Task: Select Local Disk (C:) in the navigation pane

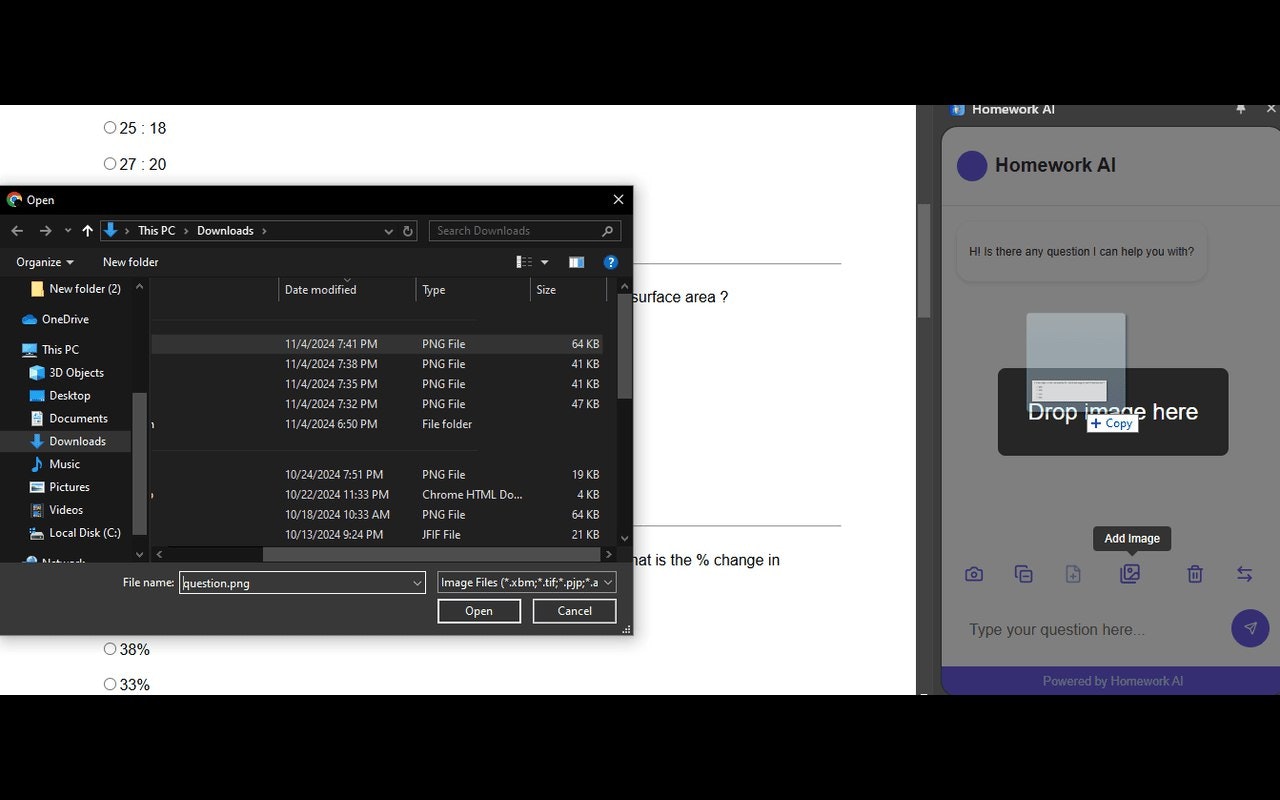Action: pos(84,533)
